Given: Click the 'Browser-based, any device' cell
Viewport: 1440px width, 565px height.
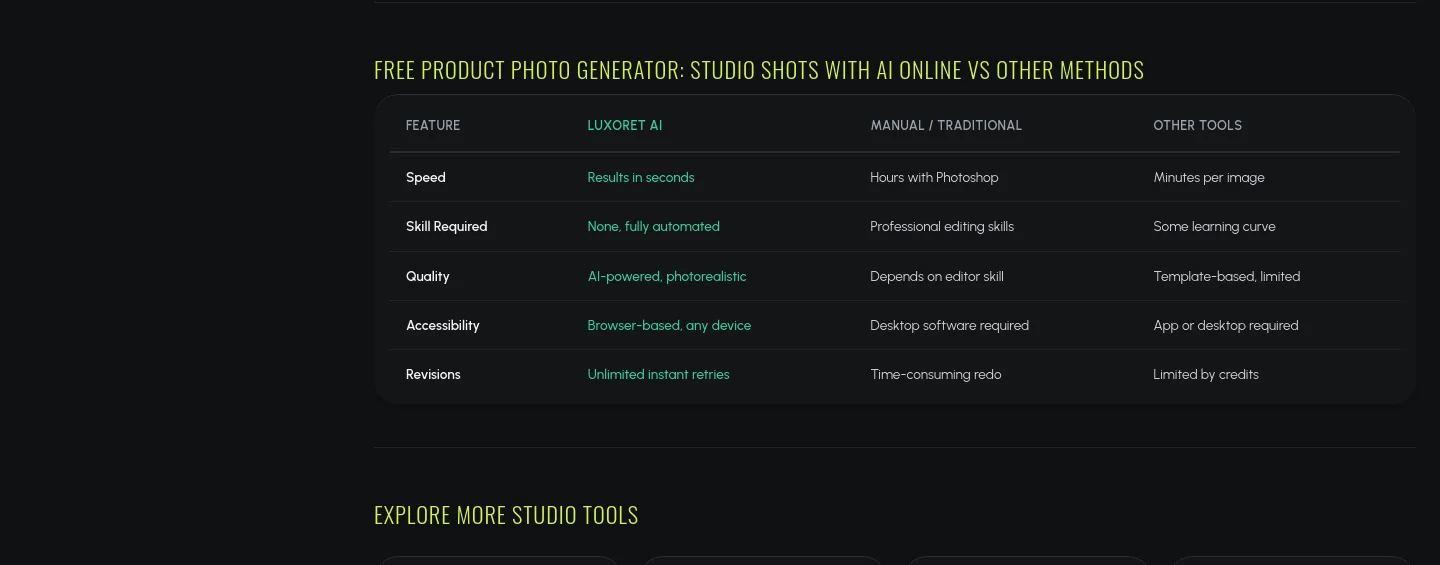Looking at the screenshot, I should [x=669, y=325].
